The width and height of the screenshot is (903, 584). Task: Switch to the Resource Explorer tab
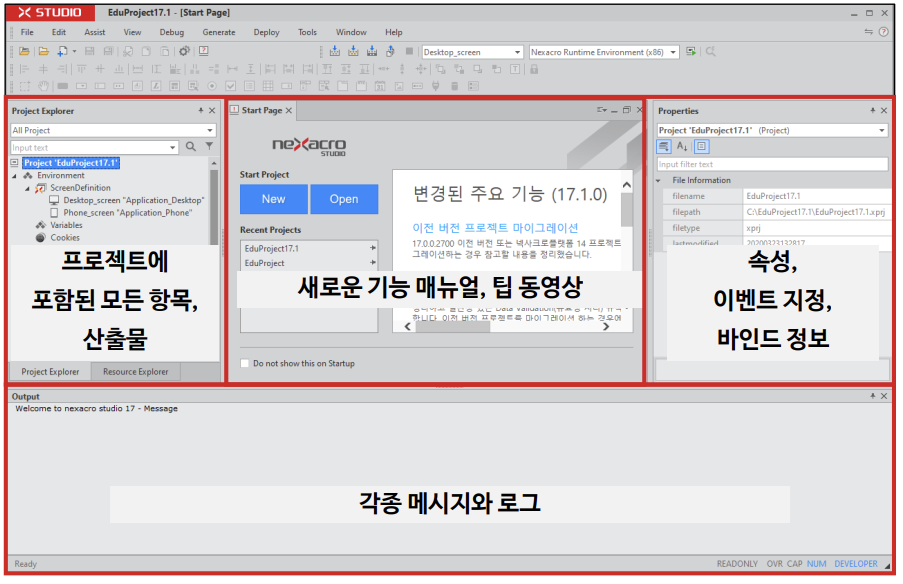point(135,371)
